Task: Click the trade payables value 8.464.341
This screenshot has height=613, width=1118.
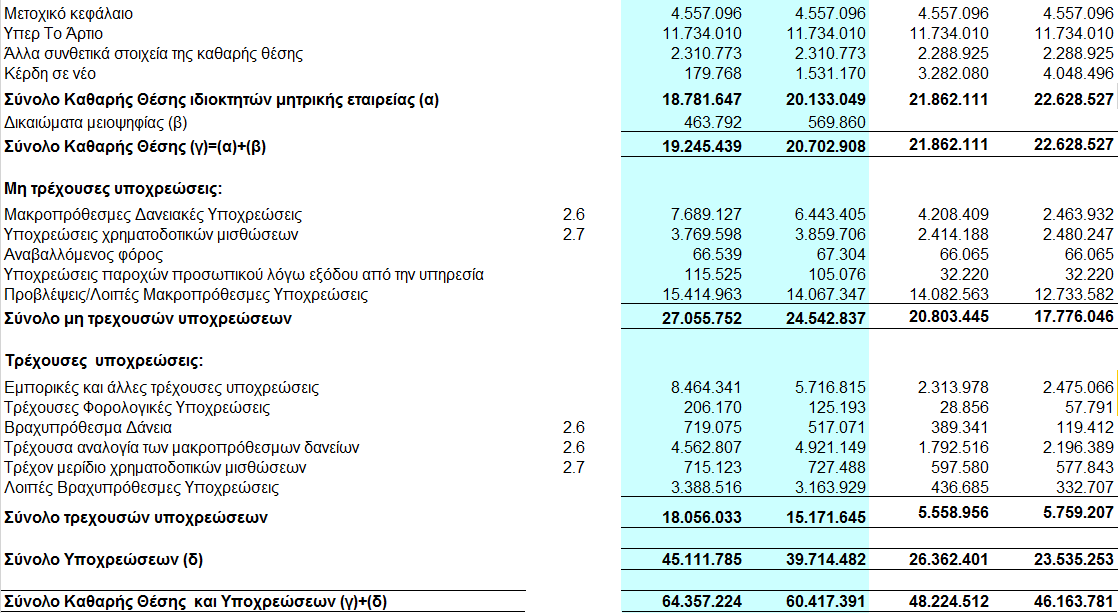Action: pyautogui.click(x=707, y=388)
